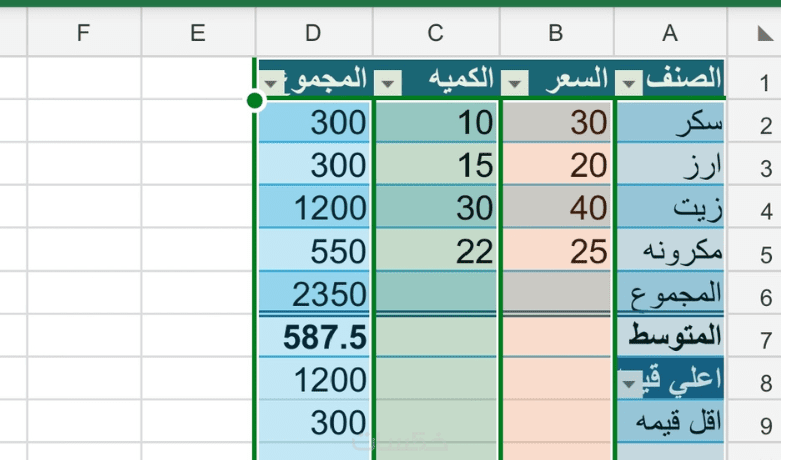
Task: Click the Select All corner triangle
Action: pos(765,34)
